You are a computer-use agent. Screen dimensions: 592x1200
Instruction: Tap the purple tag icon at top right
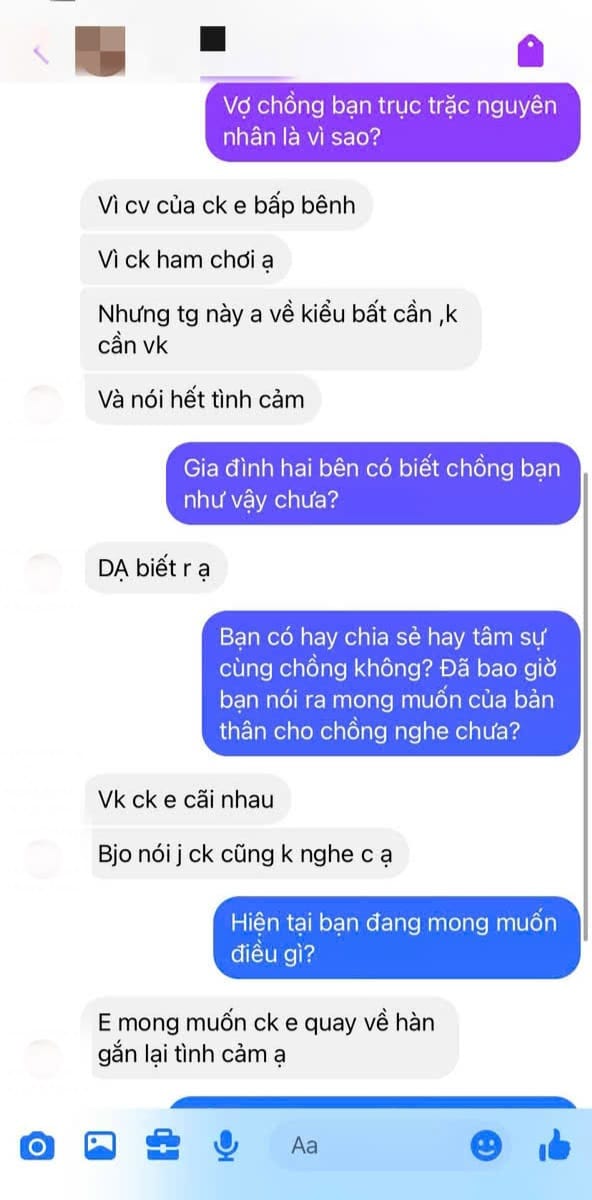530,50
